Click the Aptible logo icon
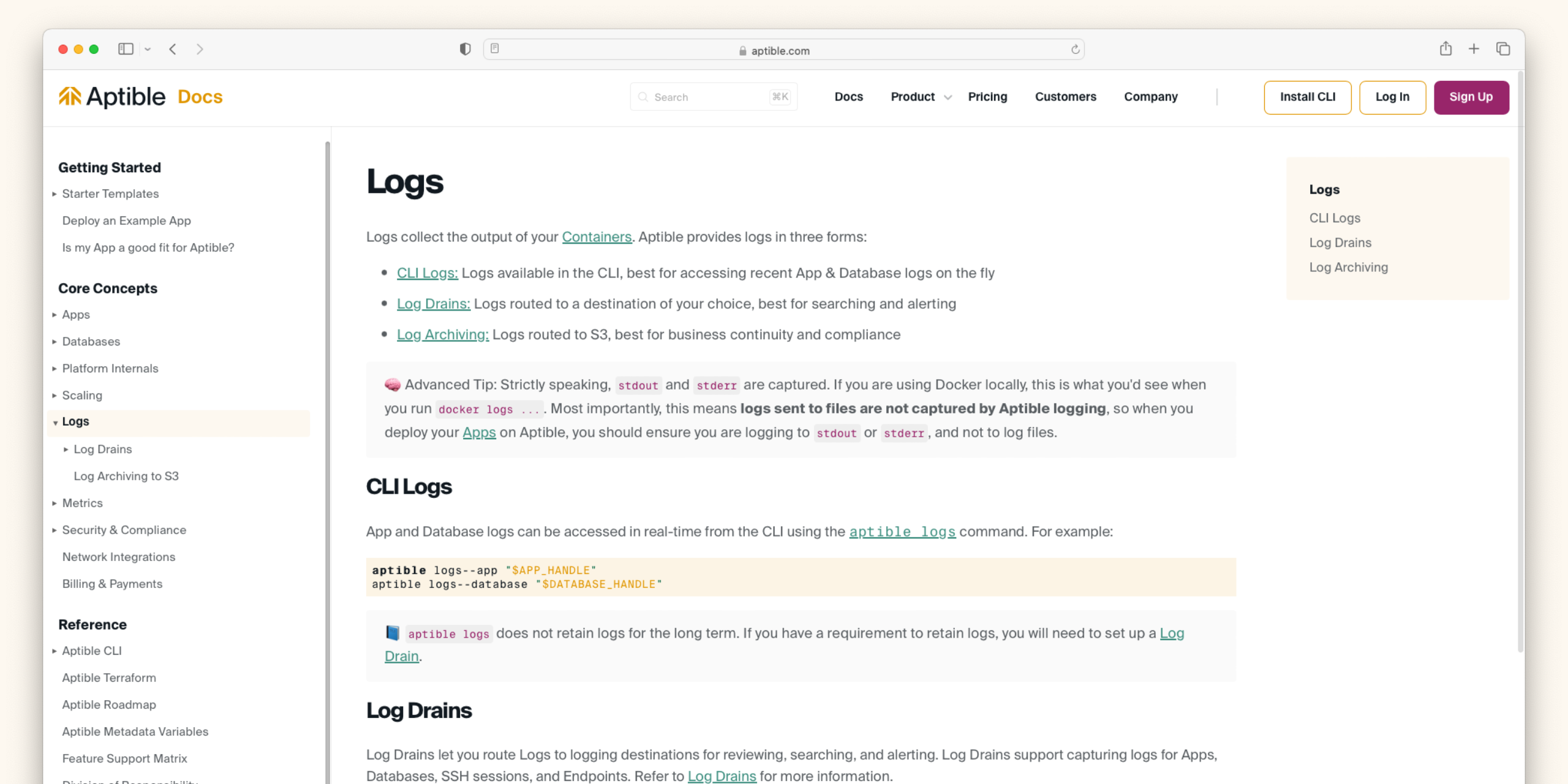Screen dimensions: 1568x784 click(70, 96)
